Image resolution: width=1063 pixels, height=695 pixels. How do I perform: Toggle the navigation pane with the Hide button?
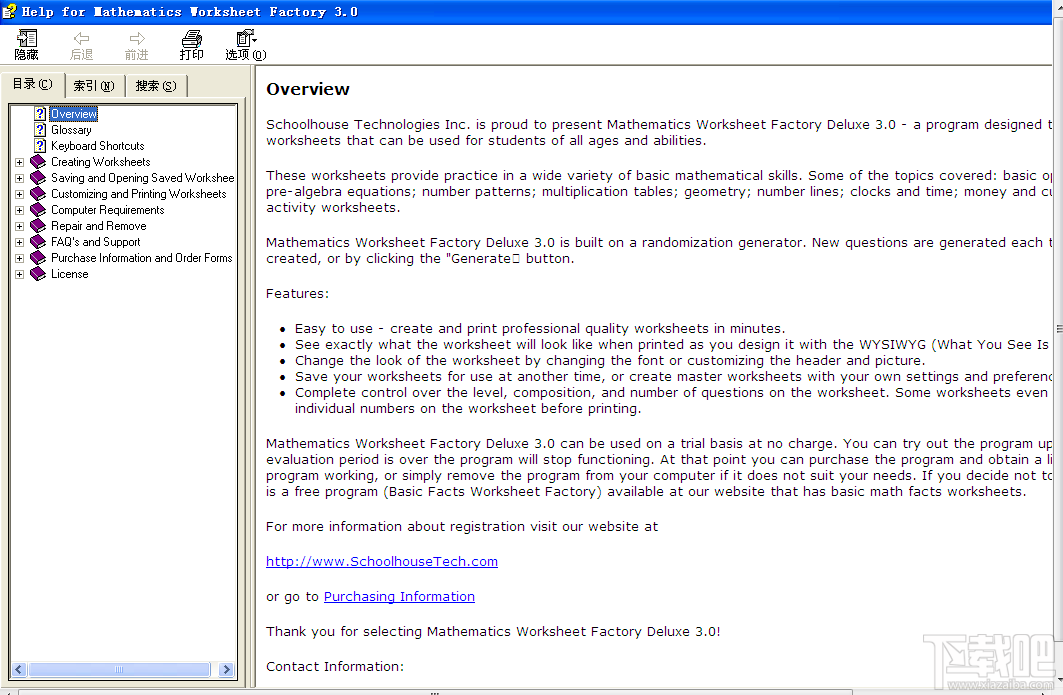(26, 44)
